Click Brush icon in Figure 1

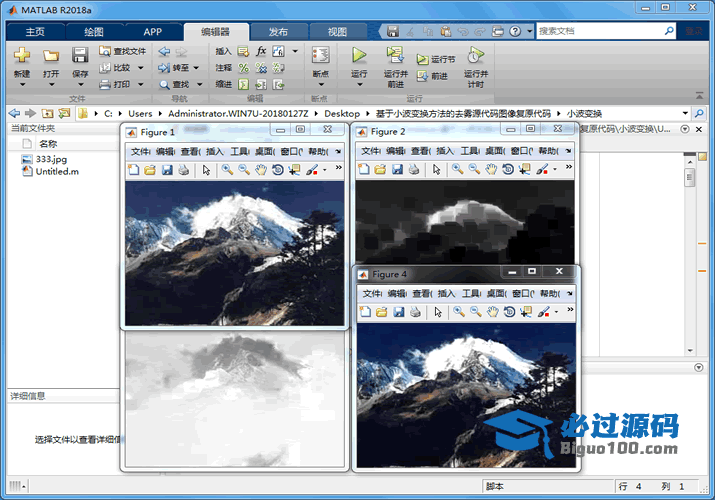[312, 170]
